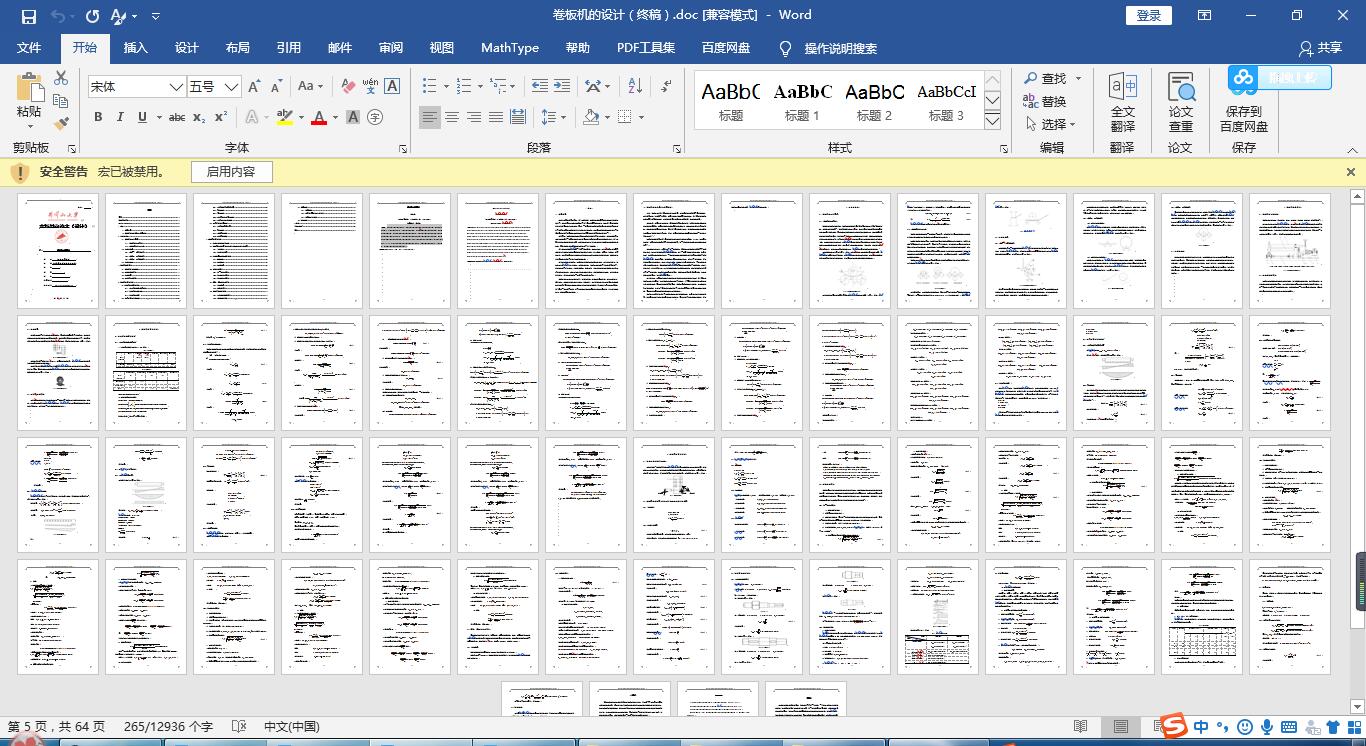Screen dimensions: 1366x746
Task: Apply a character border with the boxed A icon
Action: (x=392, y=87)
